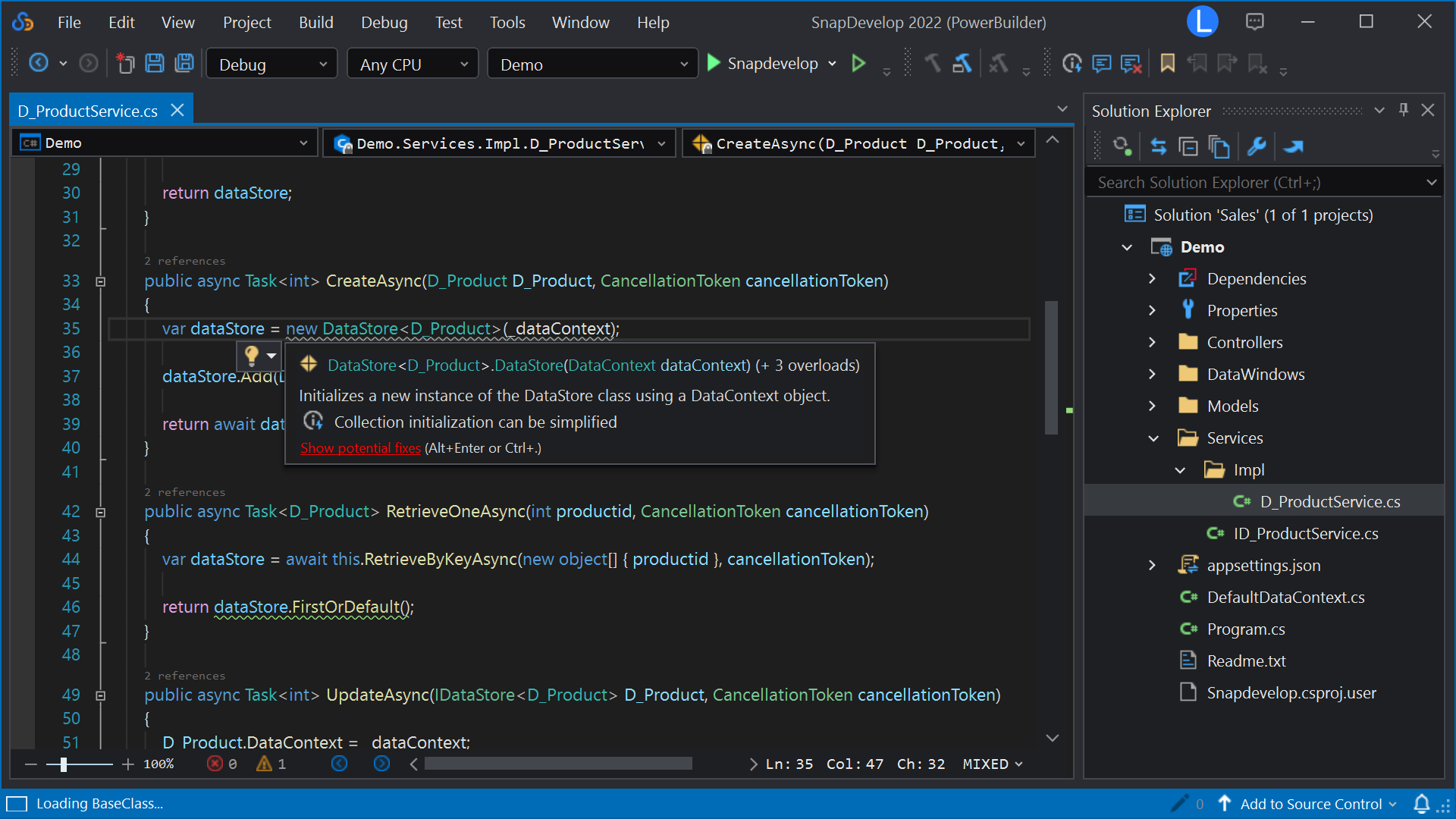Click the Show potential fixes link
This screenshot has width=1456, height=819.
[x=360, y=448]
